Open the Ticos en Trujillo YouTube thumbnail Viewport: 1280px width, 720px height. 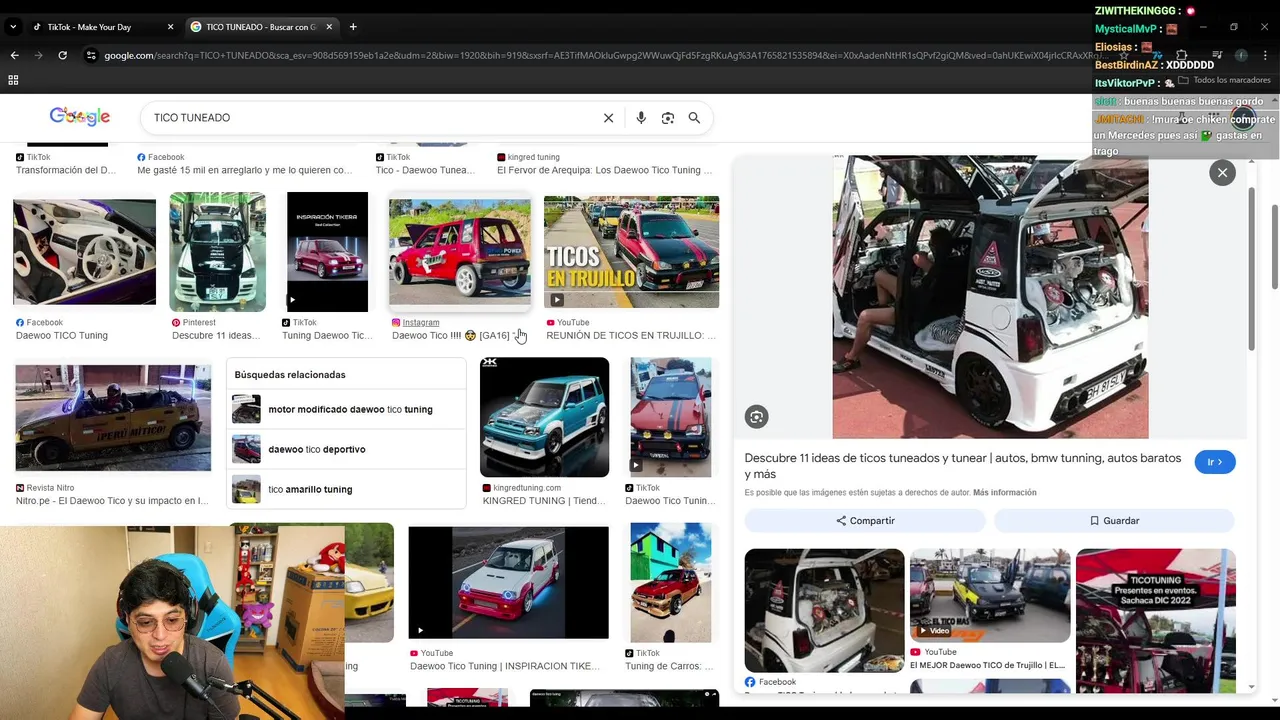pyautogui.click(x=631, y=252)
